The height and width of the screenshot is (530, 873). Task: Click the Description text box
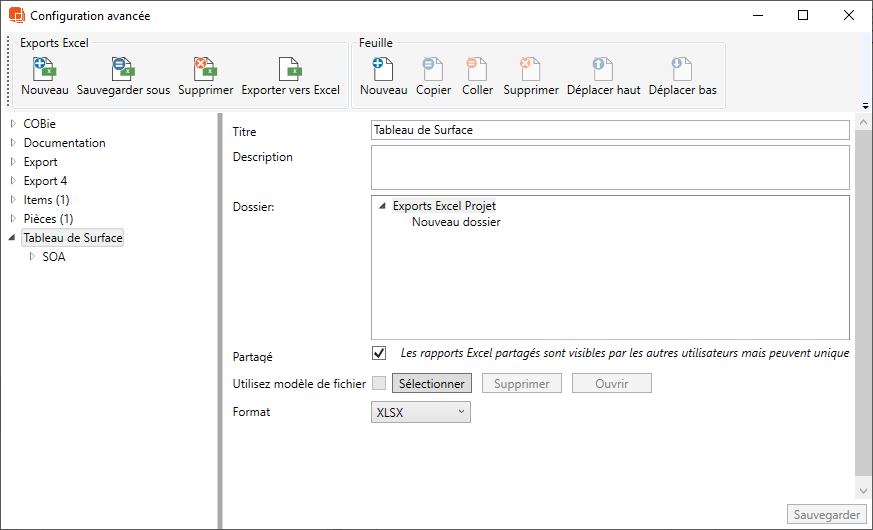609,167
